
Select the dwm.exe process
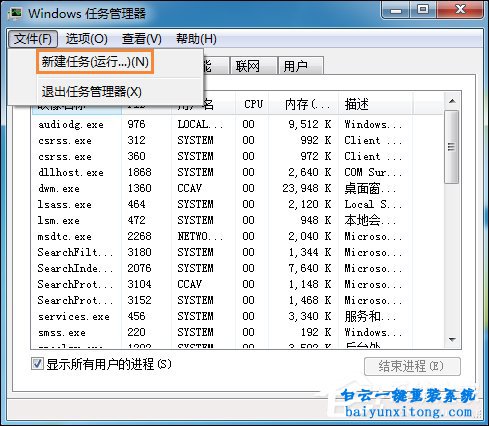(238, 188)
